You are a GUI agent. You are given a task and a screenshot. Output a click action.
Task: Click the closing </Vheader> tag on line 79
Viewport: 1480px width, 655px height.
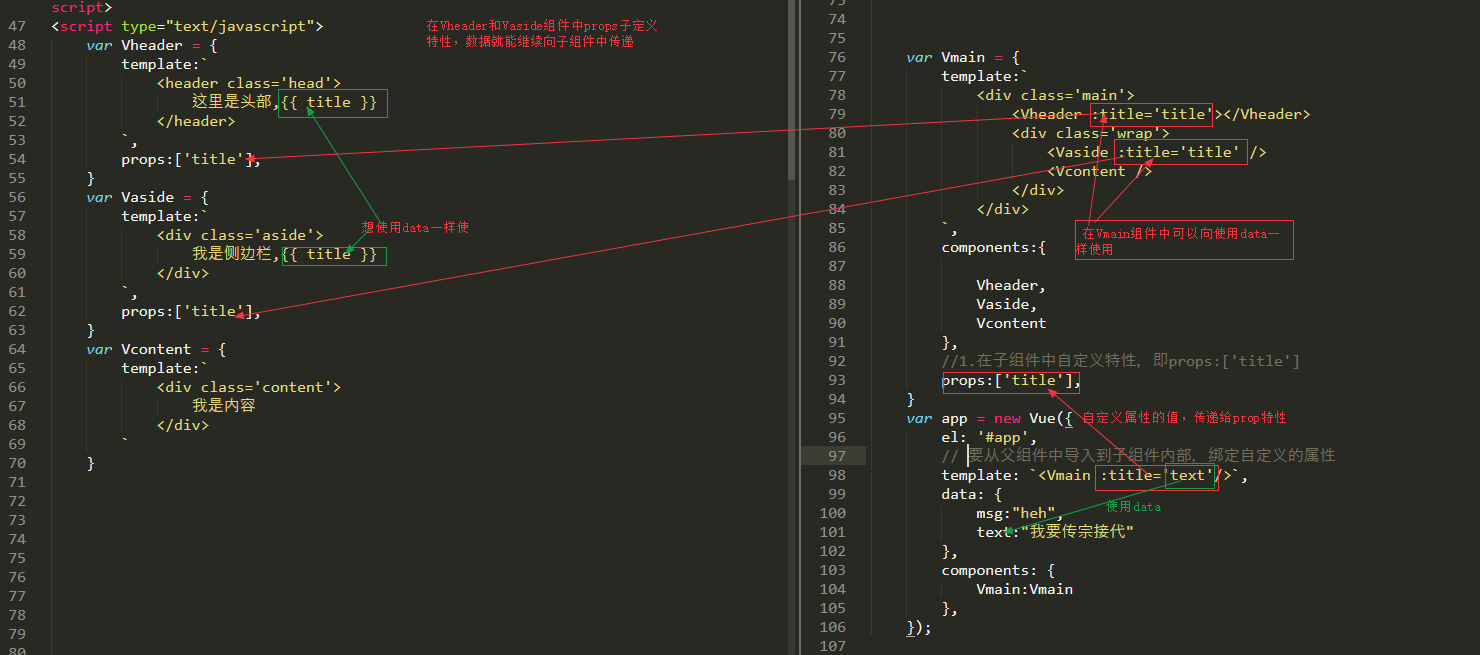point(1266,114)
